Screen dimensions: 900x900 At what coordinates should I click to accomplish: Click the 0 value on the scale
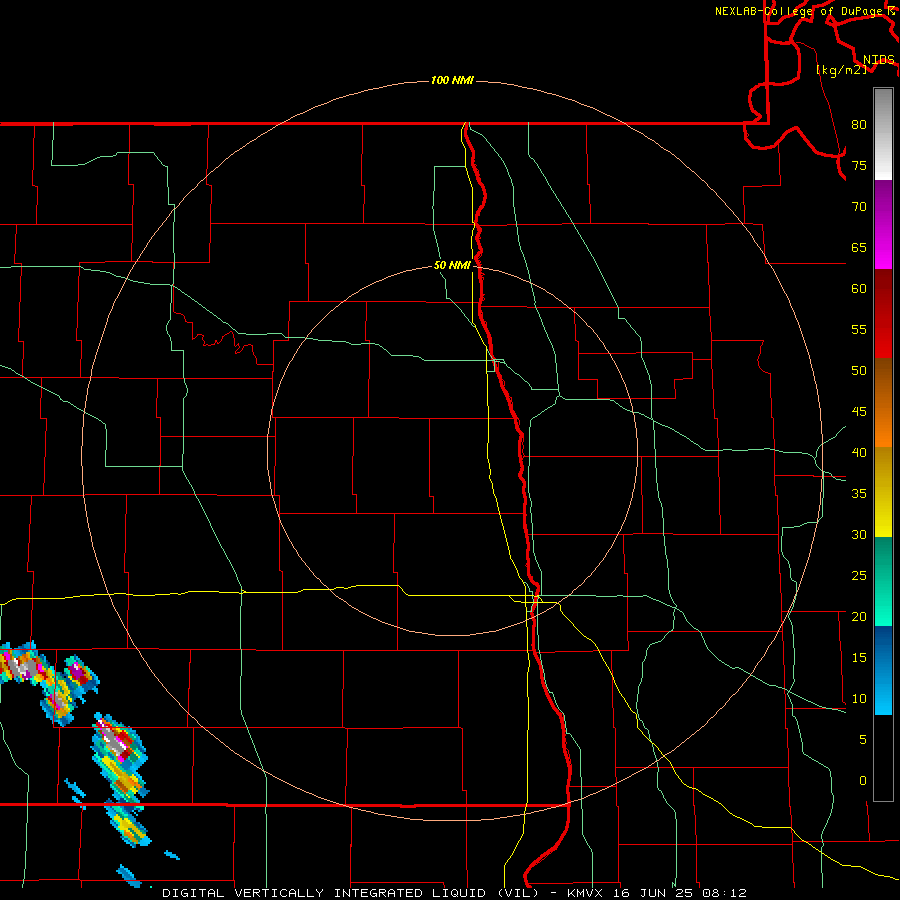[x=863, y=781]
